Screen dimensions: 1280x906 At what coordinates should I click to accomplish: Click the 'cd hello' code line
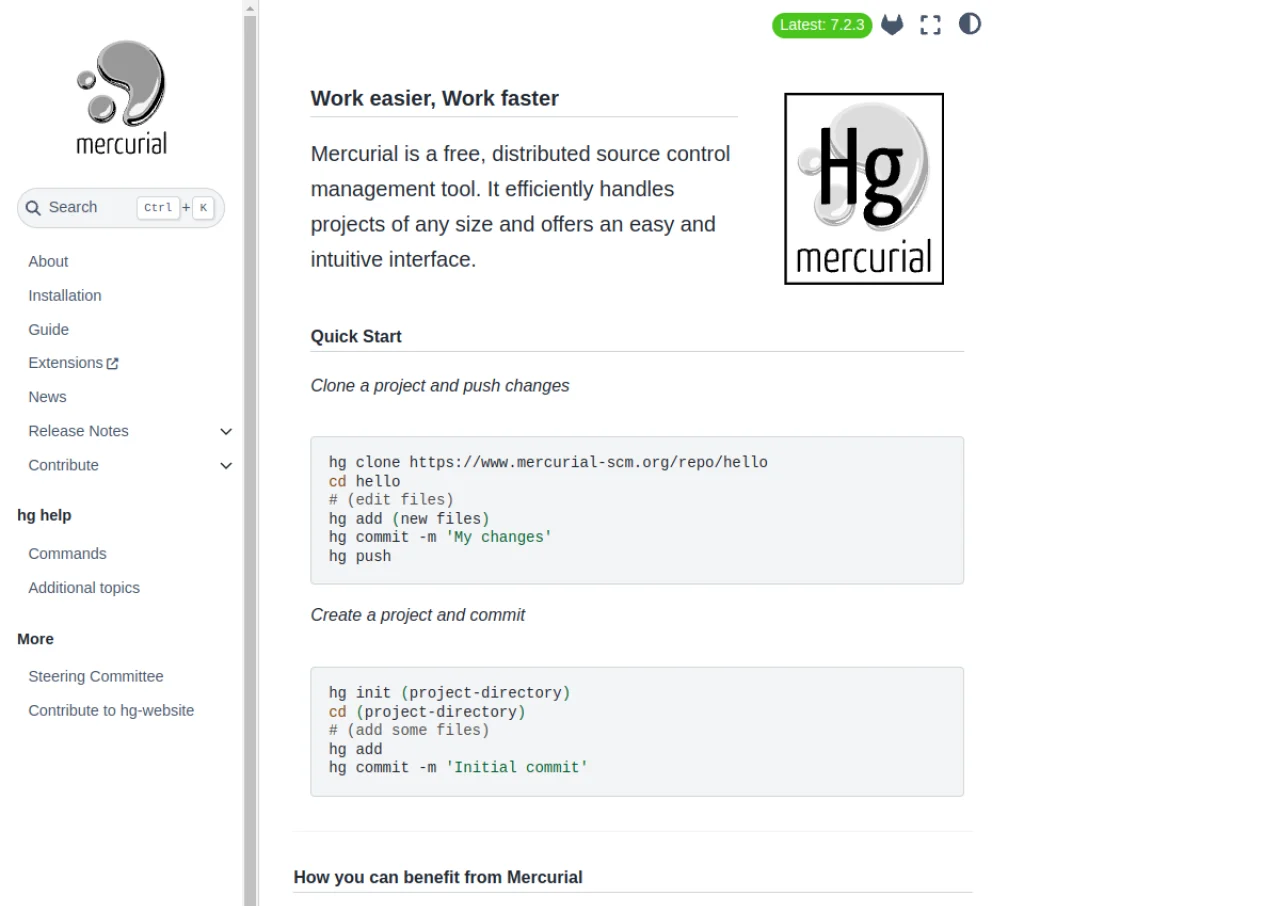pos(364,482)
